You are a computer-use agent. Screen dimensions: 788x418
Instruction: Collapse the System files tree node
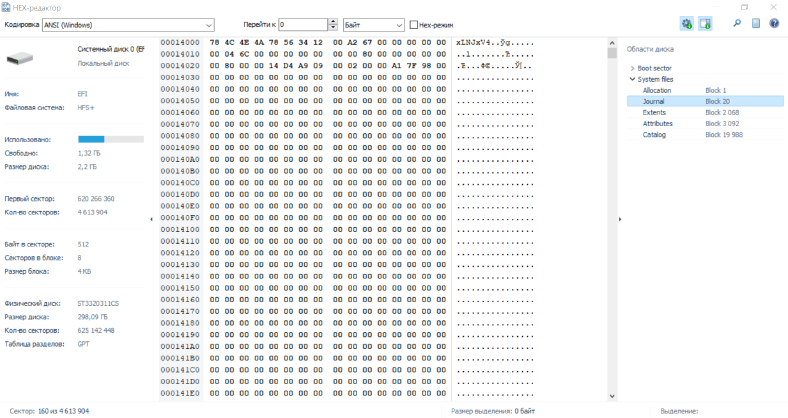click(x=632, y=79)
